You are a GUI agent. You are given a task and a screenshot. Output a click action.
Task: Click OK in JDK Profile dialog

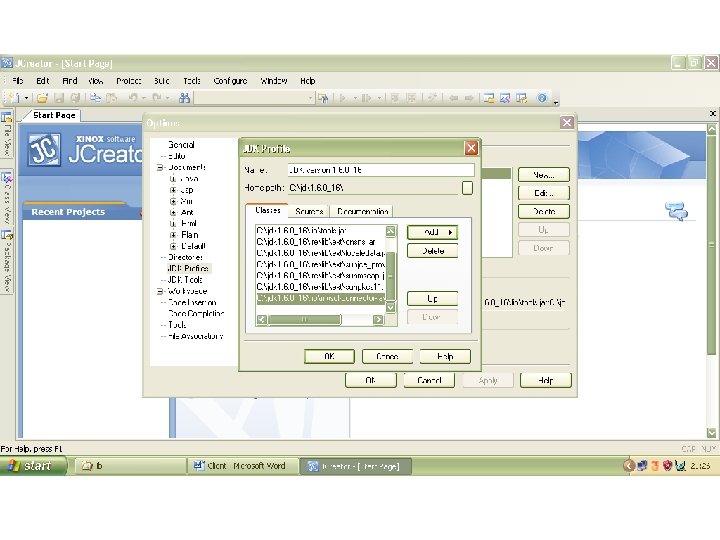pos(329,356)
